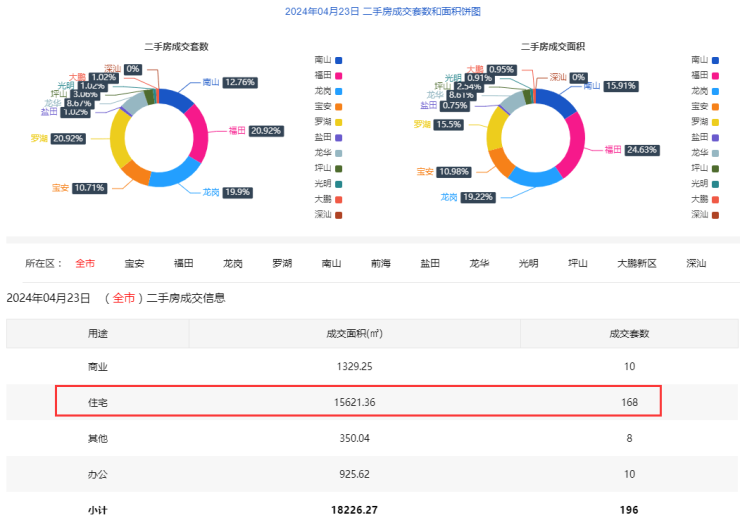
Task: Click 宝安 orange swatch in 二手房成交套数 legend
Action: pyautogui.click(x=340, y=106)
